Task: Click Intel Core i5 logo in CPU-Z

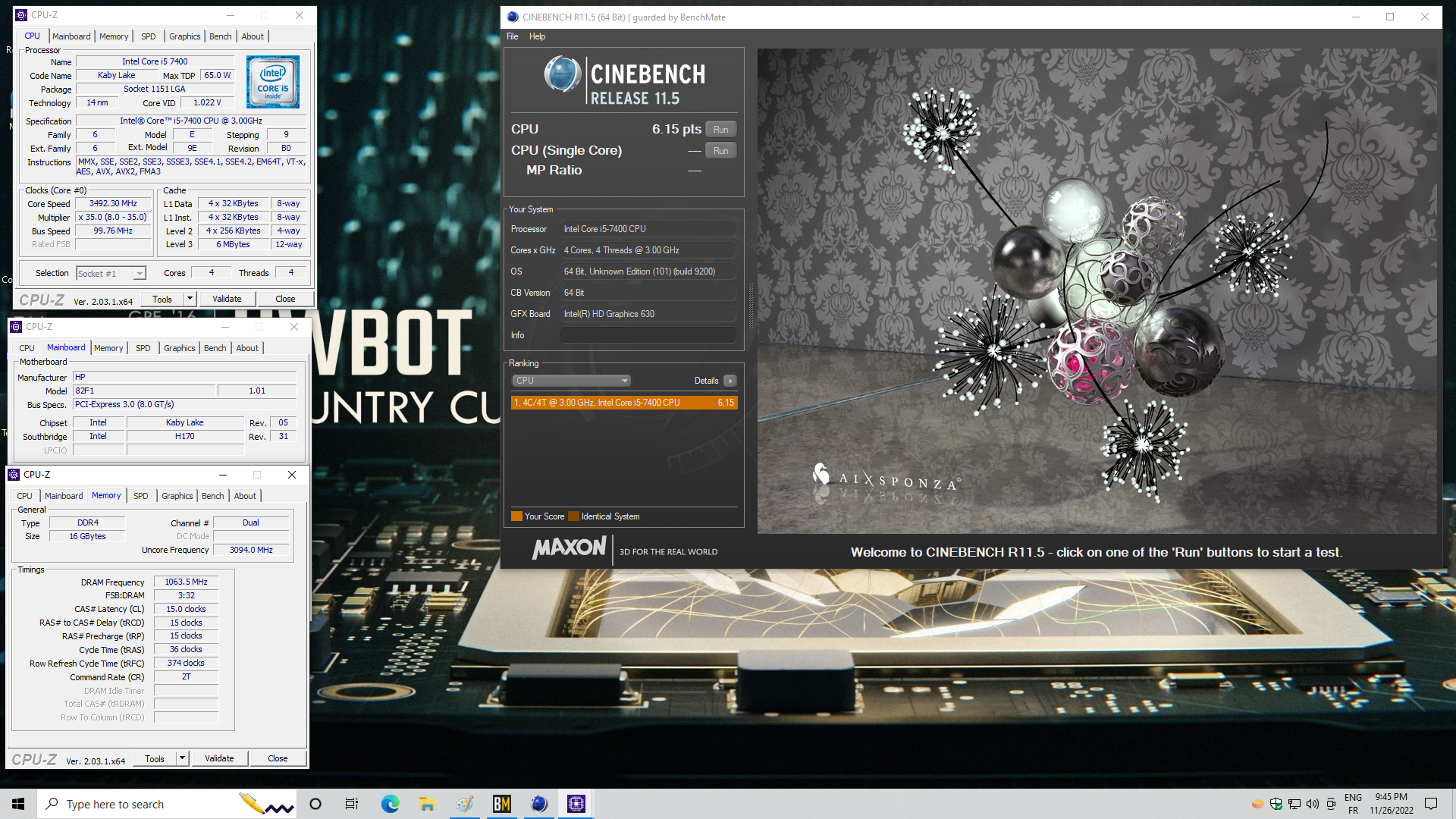Action: coord(273,82)
